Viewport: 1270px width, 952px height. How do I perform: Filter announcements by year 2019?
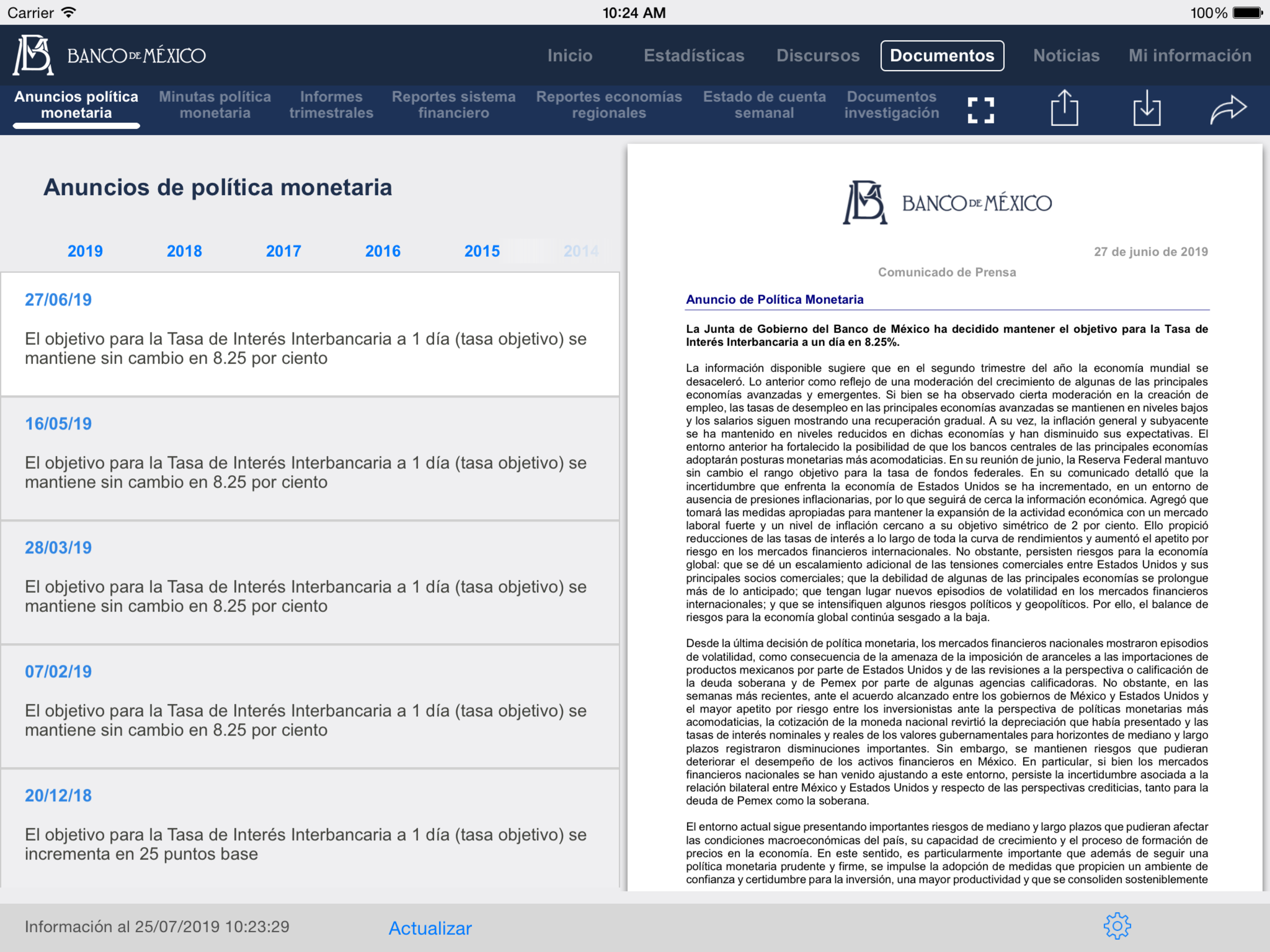[85, 251]
